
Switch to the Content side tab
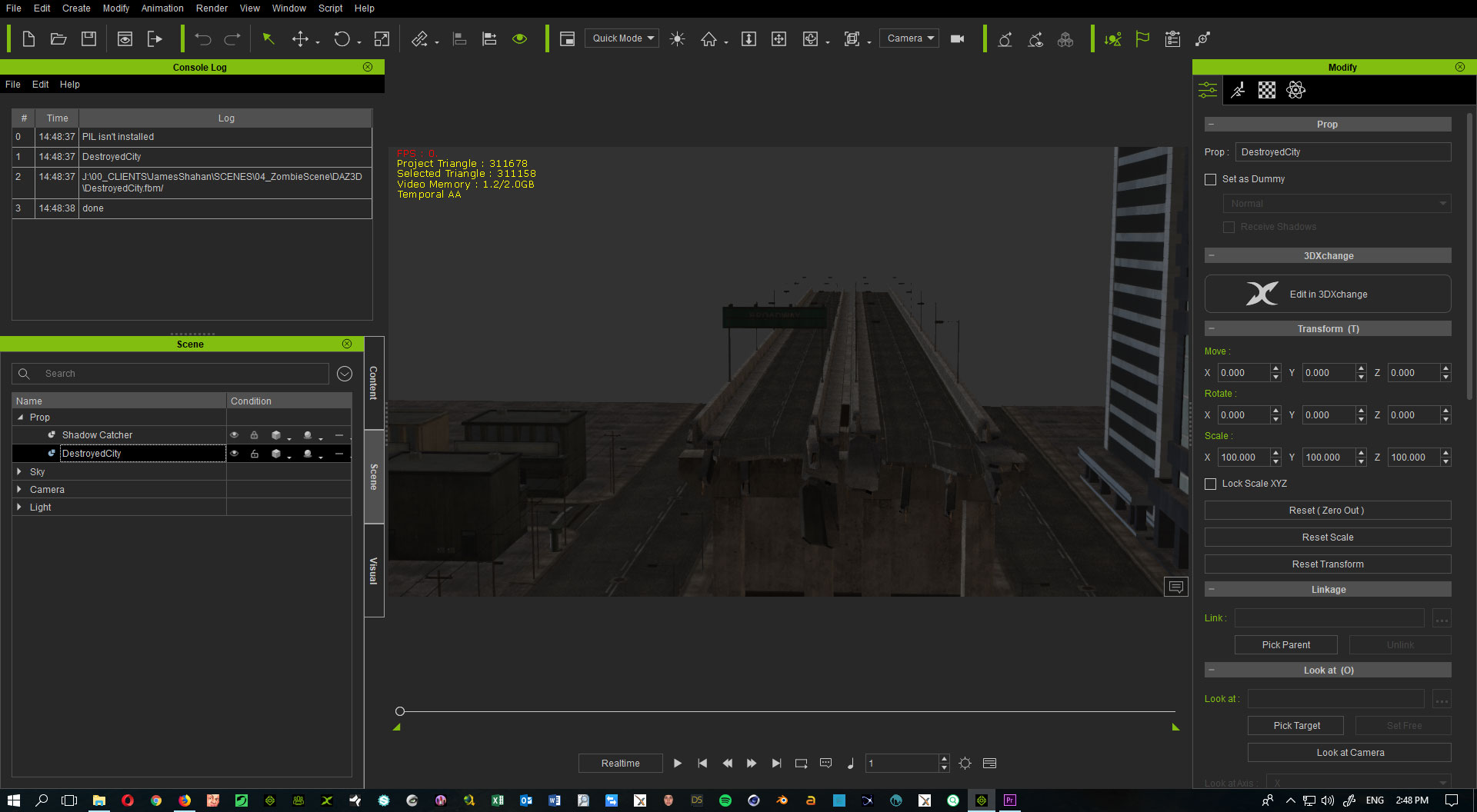coord(374,382)
